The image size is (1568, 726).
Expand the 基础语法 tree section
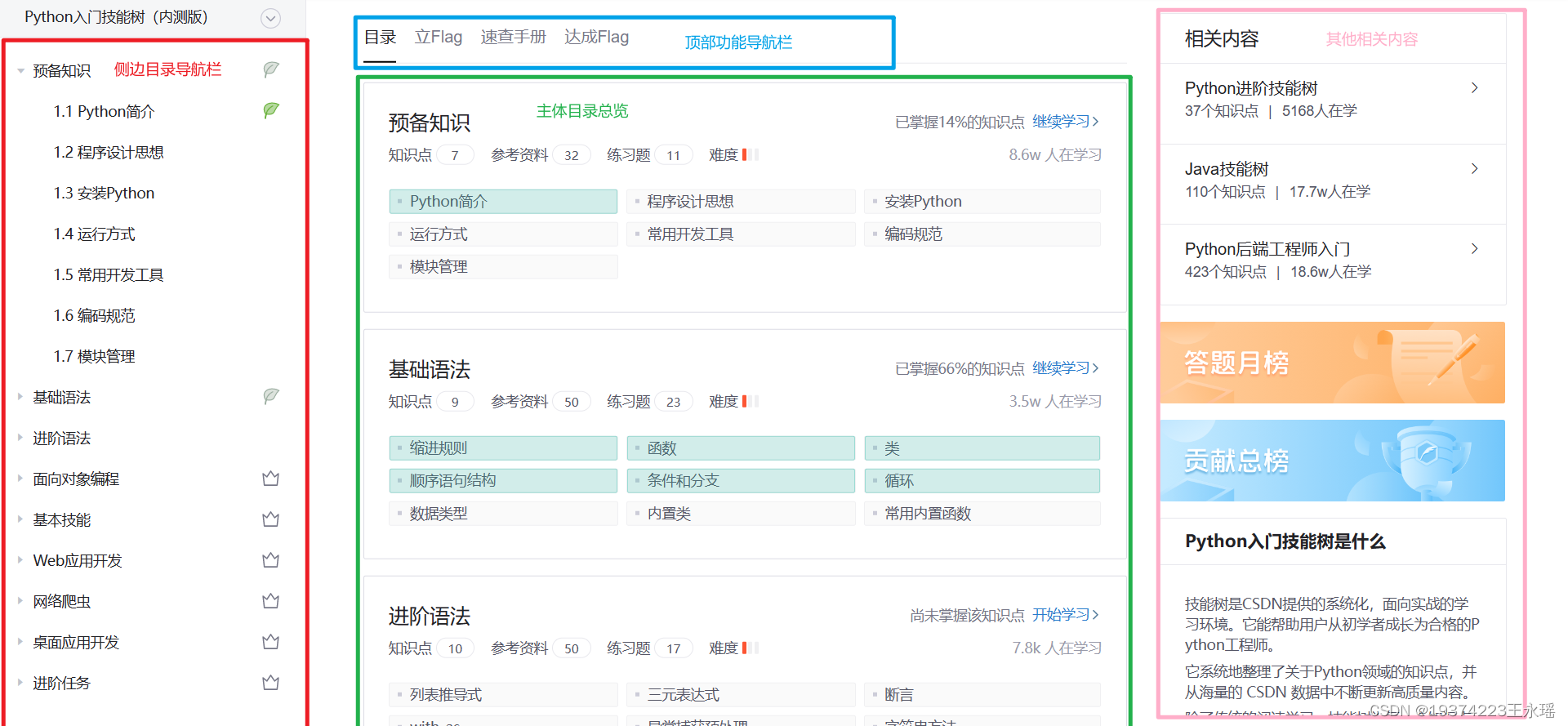tap(20, 397)
